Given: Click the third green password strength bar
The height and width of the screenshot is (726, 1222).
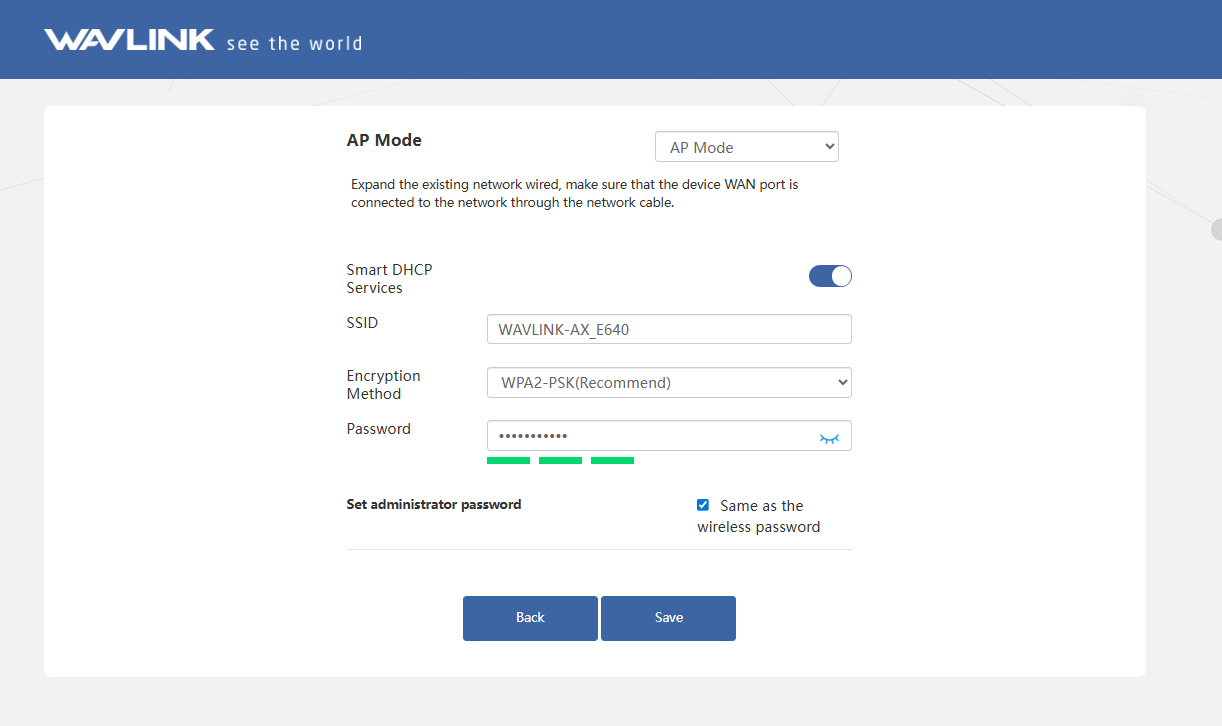Looking at the screenshot, I should coord(612,460).
